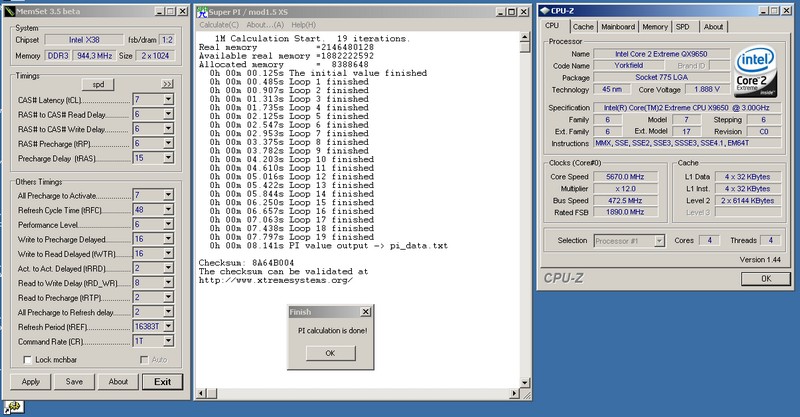Image resolution: width=800 pixels, height=417 pixels.
Task: Click the Intel Core 2 Extreme logo
Action: 756,72
